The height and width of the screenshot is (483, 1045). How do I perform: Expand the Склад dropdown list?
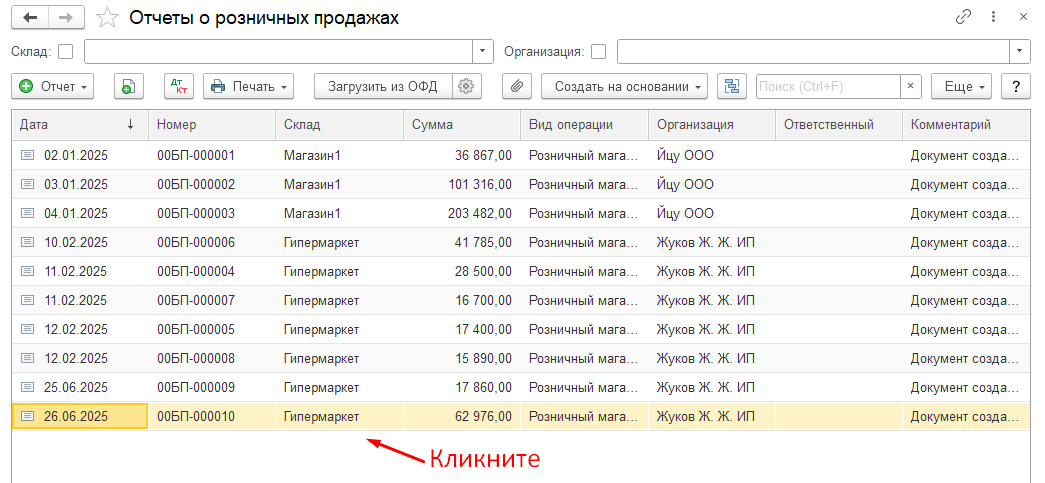483,51
